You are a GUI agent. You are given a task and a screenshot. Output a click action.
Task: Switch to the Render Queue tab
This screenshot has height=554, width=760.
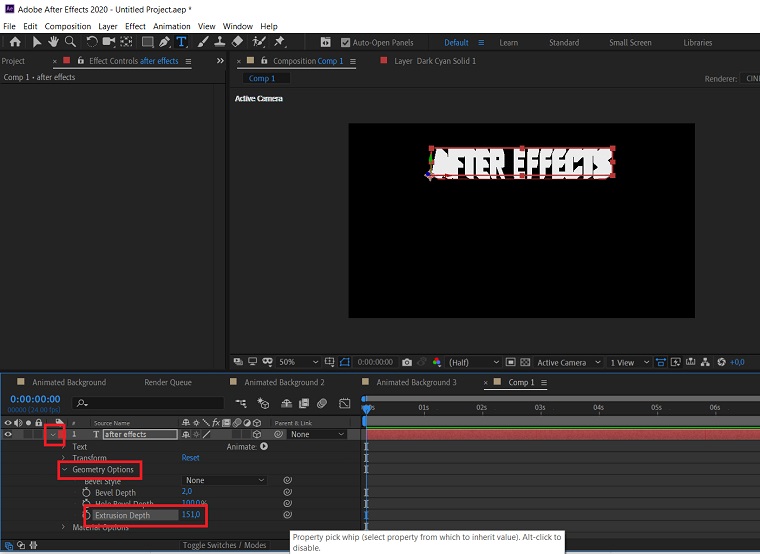pyautogui.click(x=167, y=382)
